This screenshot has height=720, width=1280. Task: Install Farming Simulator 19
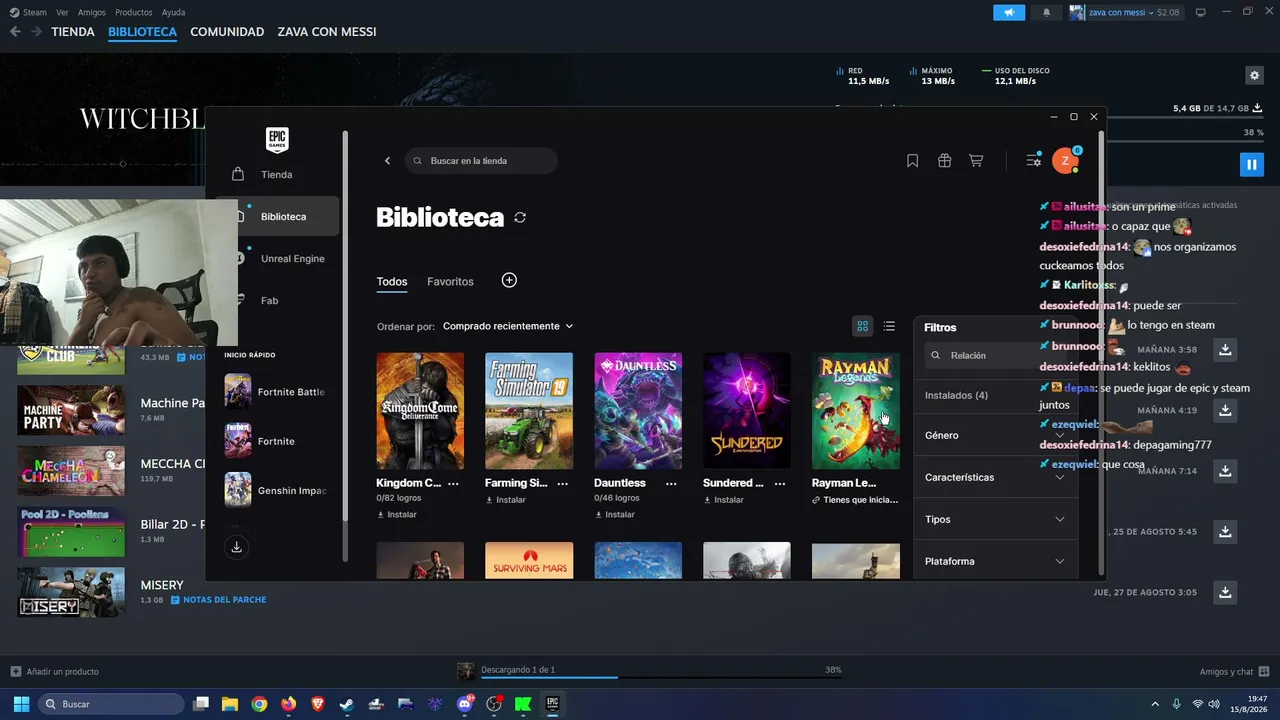(x=506, y=500)
